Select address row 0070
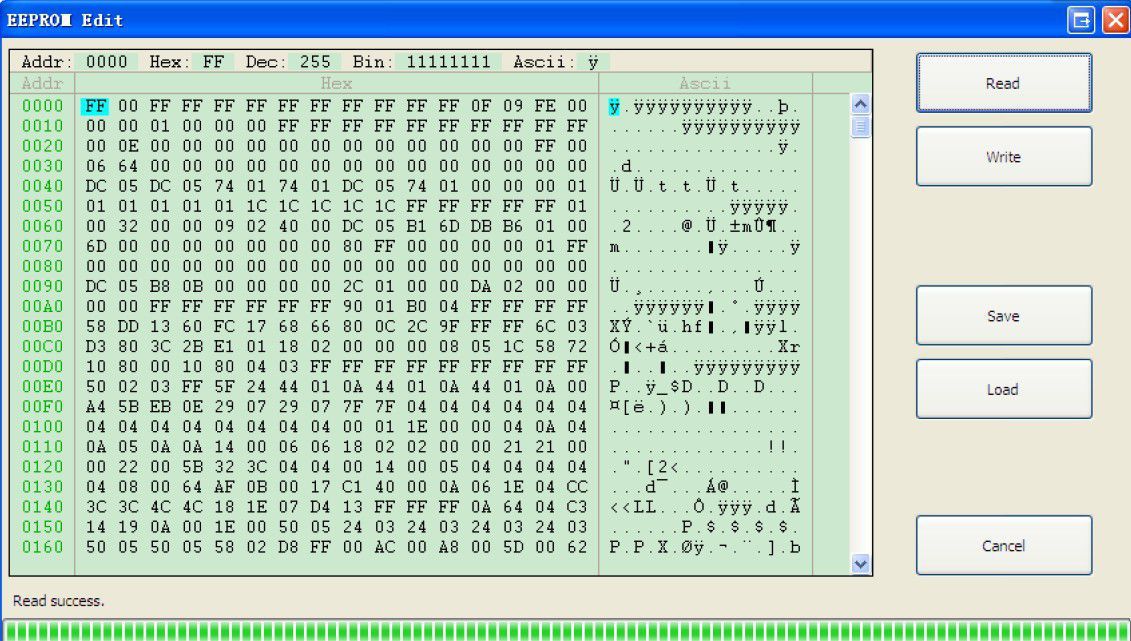Viewport: 1131px width, 641px height. (x=43, y=247)
